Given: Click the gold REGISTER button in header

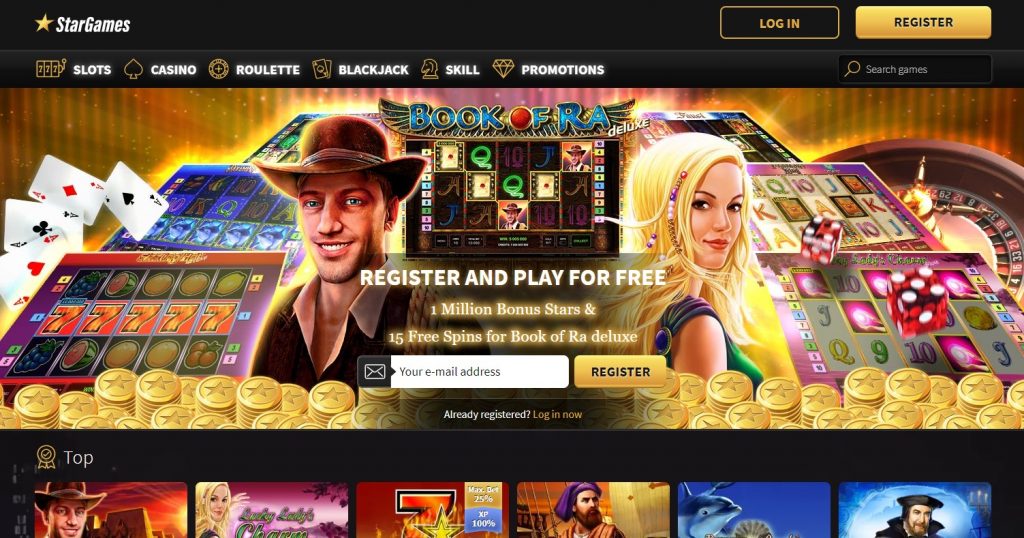Looking at the screenshot, I should pyautogui.click(x=923, y=22).
